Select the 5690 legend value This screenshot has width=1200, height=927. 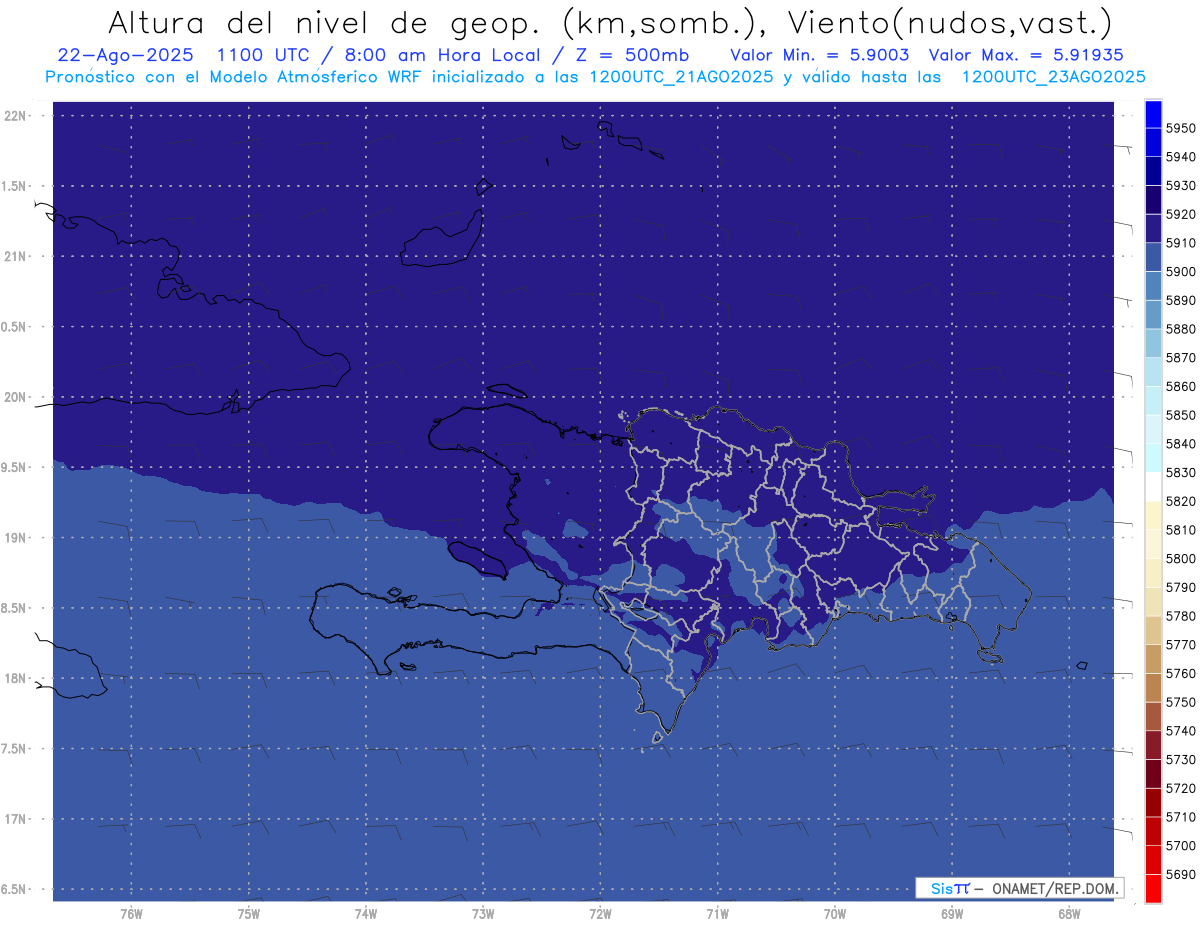(1180, 874)
